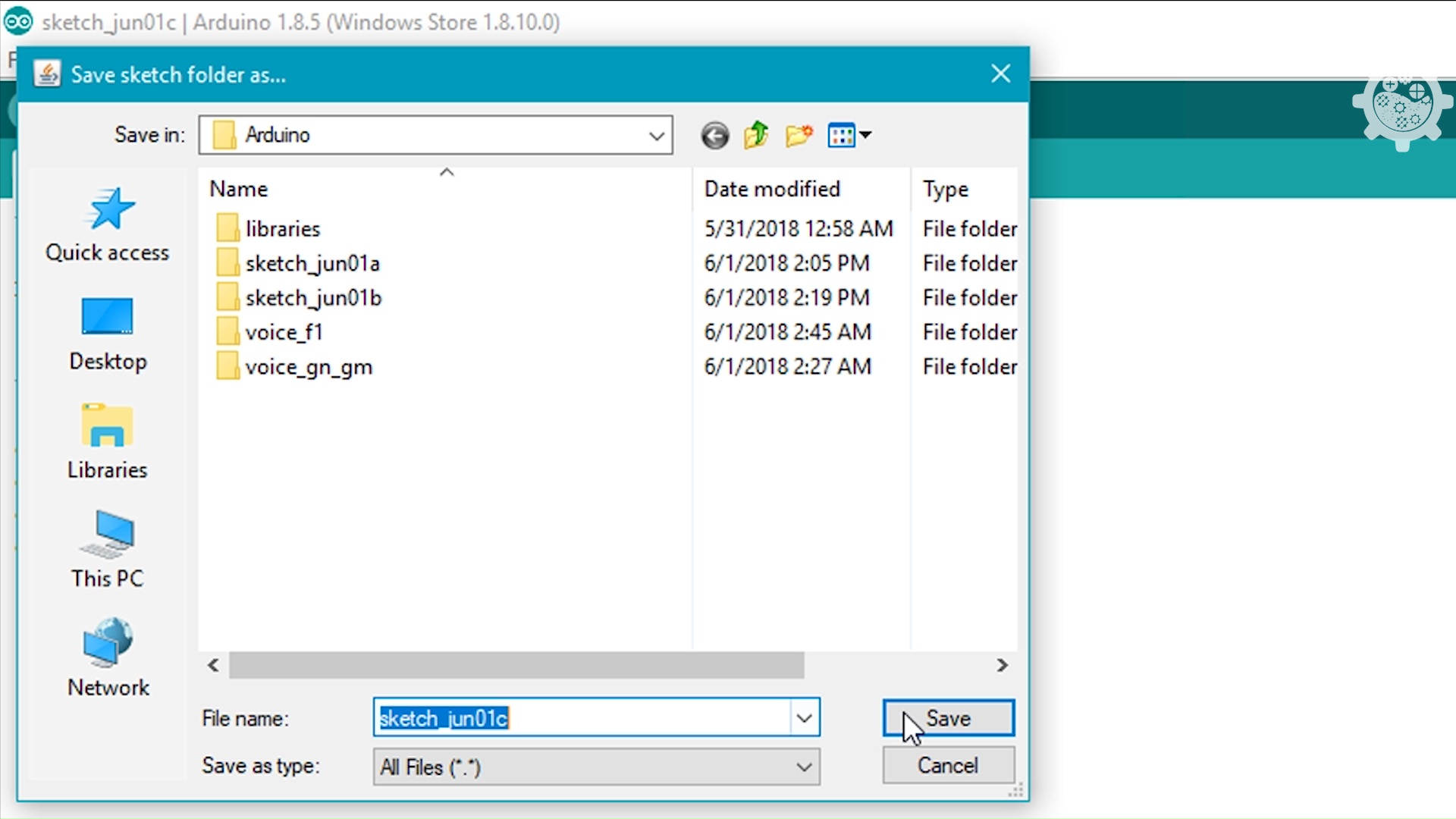The image size is (1456, 819).
Task: Go up one folder level
Action: (x=756, y=136)
